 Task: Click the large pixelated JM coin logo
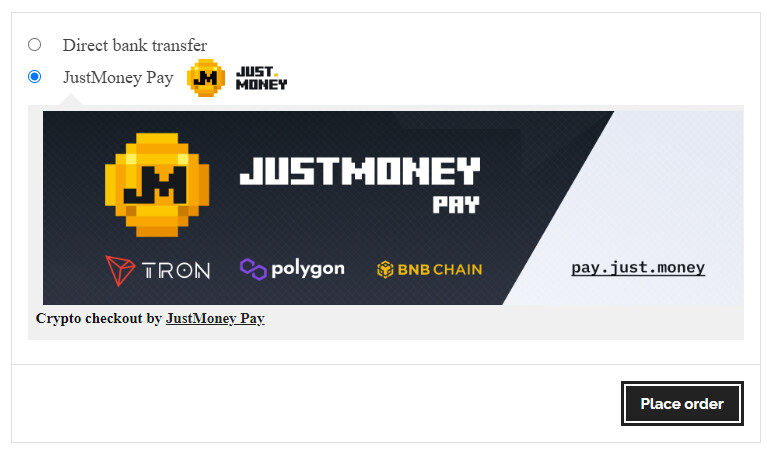tap(157, 185)
